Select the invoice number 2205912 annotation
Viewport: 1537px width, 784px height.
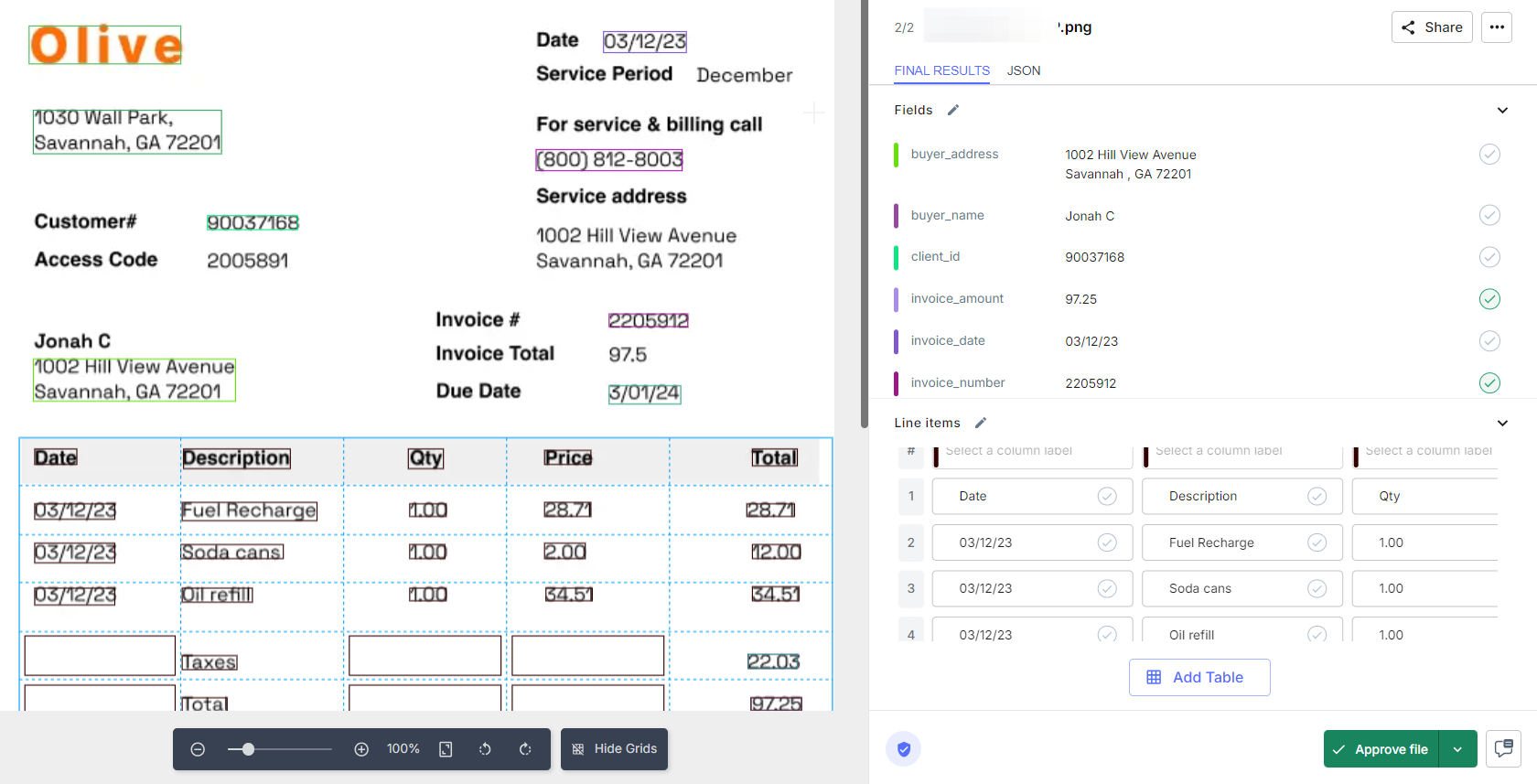coord(649,320)
